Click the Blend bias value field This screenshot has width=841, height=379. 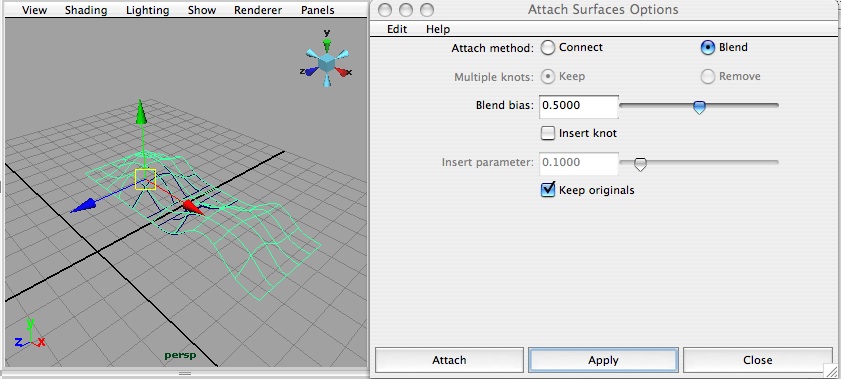pyautogui.click(x=578, y=106)
